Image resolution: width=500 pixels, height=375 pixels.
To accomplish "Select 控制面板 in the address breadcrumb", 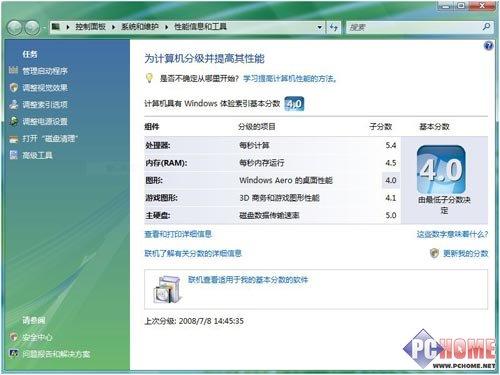I will (x=90, y=27).
